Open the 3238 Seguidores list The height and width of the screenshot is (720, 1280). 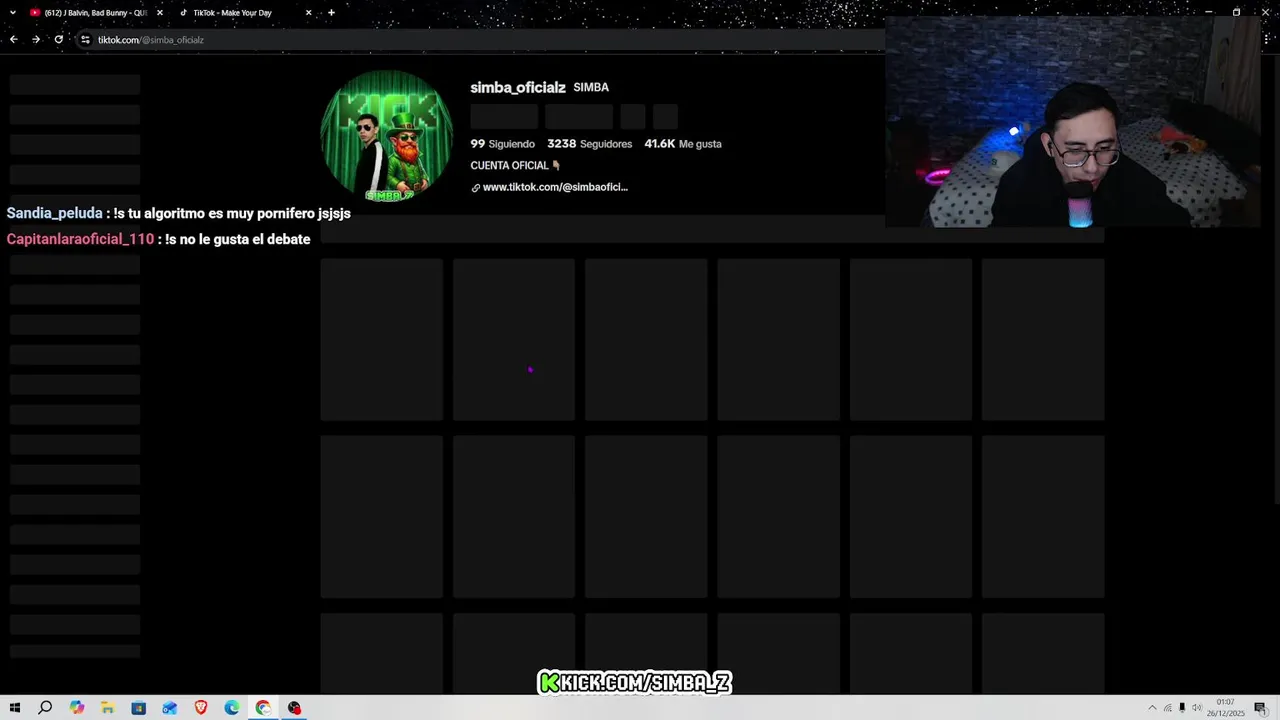coord(589,144)
